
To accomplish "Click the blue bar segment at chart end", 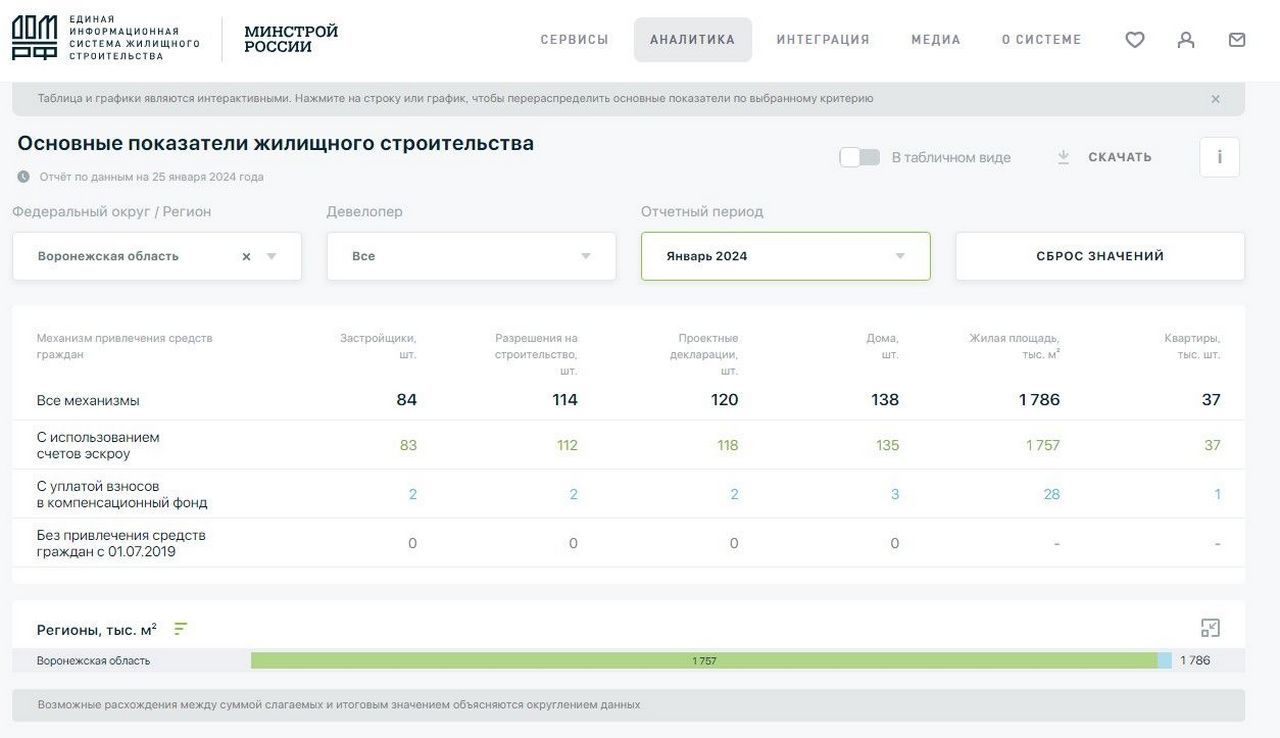I will (x=1165, y=661).
